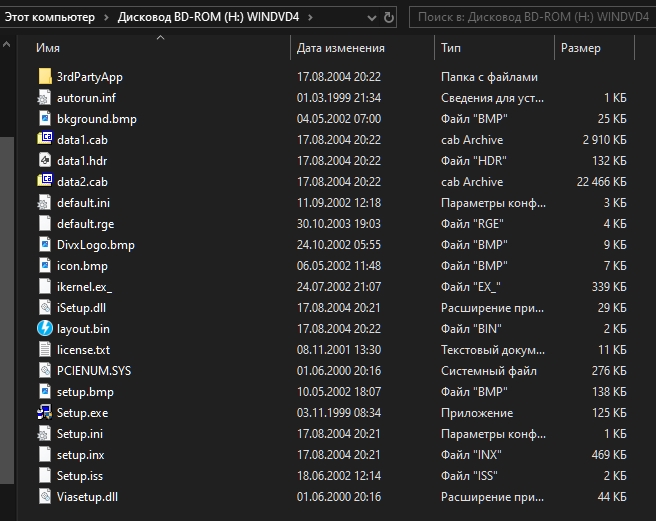This screenshot has width=656, height=521.
Task: Select the file name Setup.exe
Action: 82,413
